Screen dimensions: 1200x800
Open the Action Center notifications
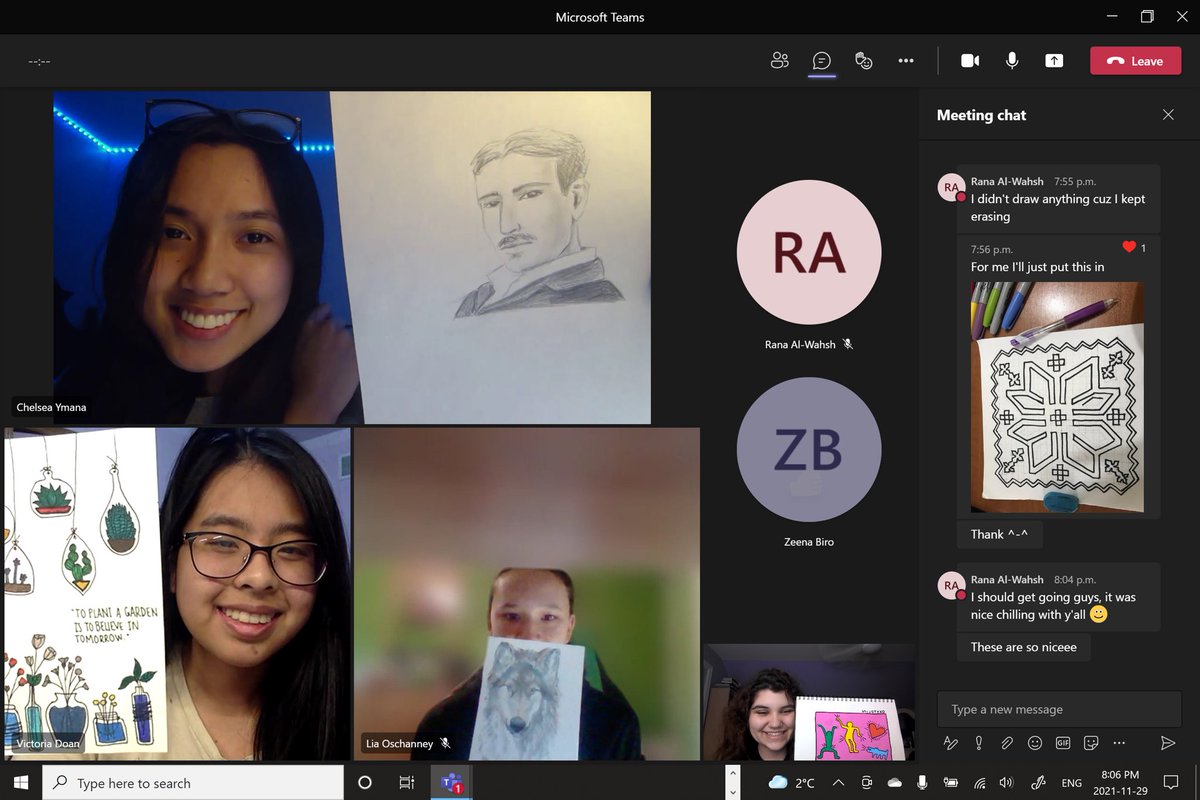tap(1171, 783)
